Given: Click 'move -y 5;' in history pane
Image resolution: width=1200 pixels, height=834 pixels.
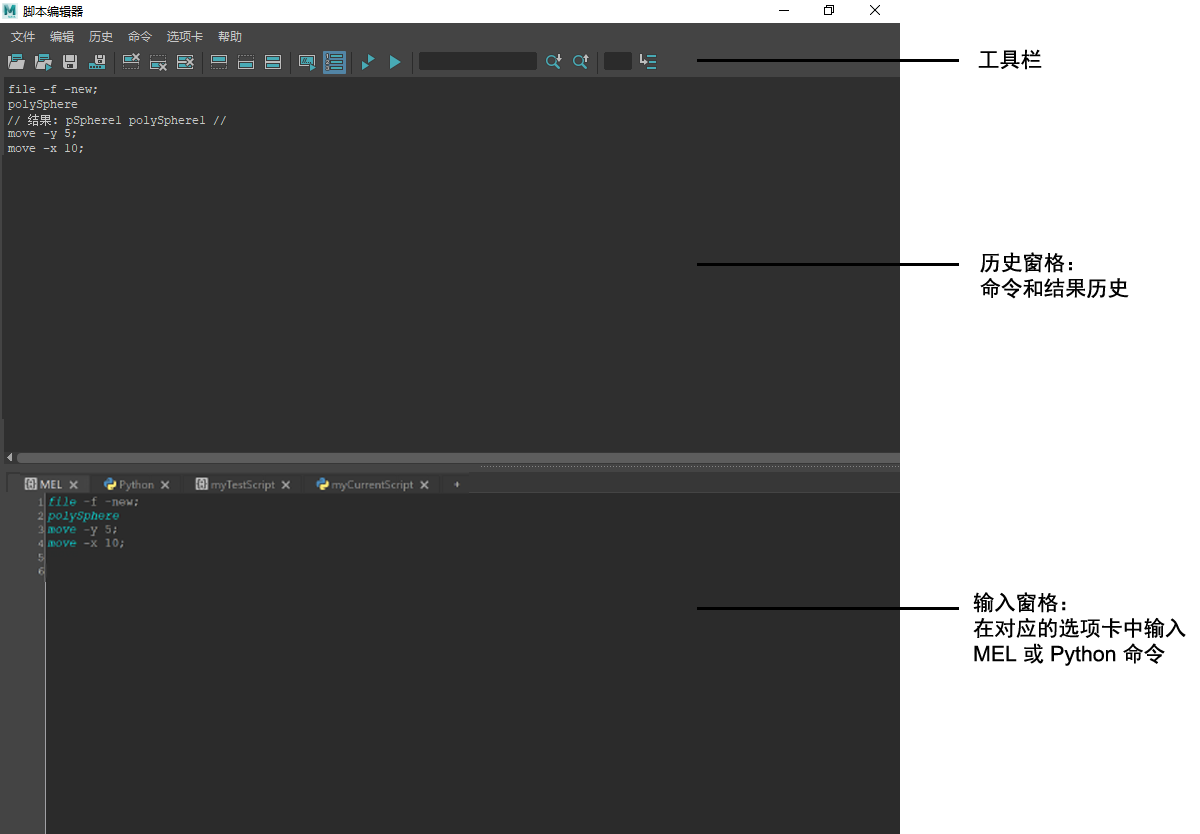Looking at the screenshot, I should coord(43,133).
